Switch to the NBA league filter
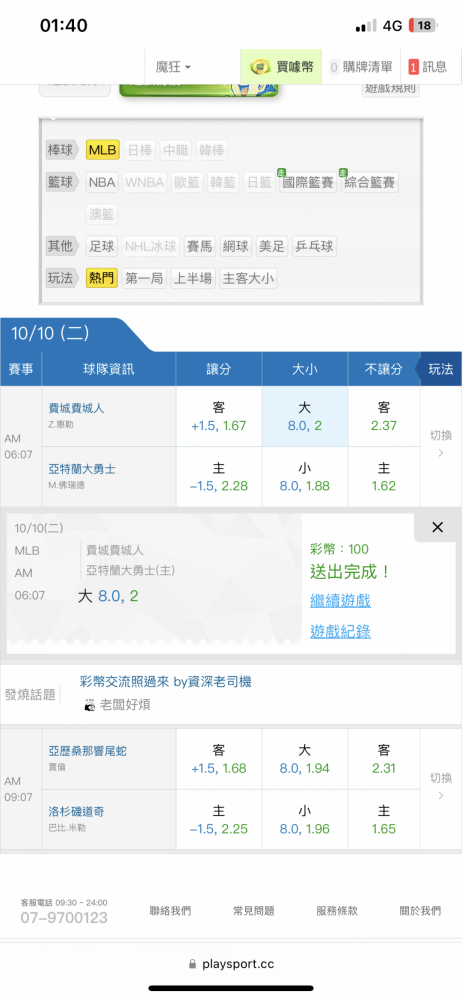Viewport: 462px width, 1000px height. point(102,182)
